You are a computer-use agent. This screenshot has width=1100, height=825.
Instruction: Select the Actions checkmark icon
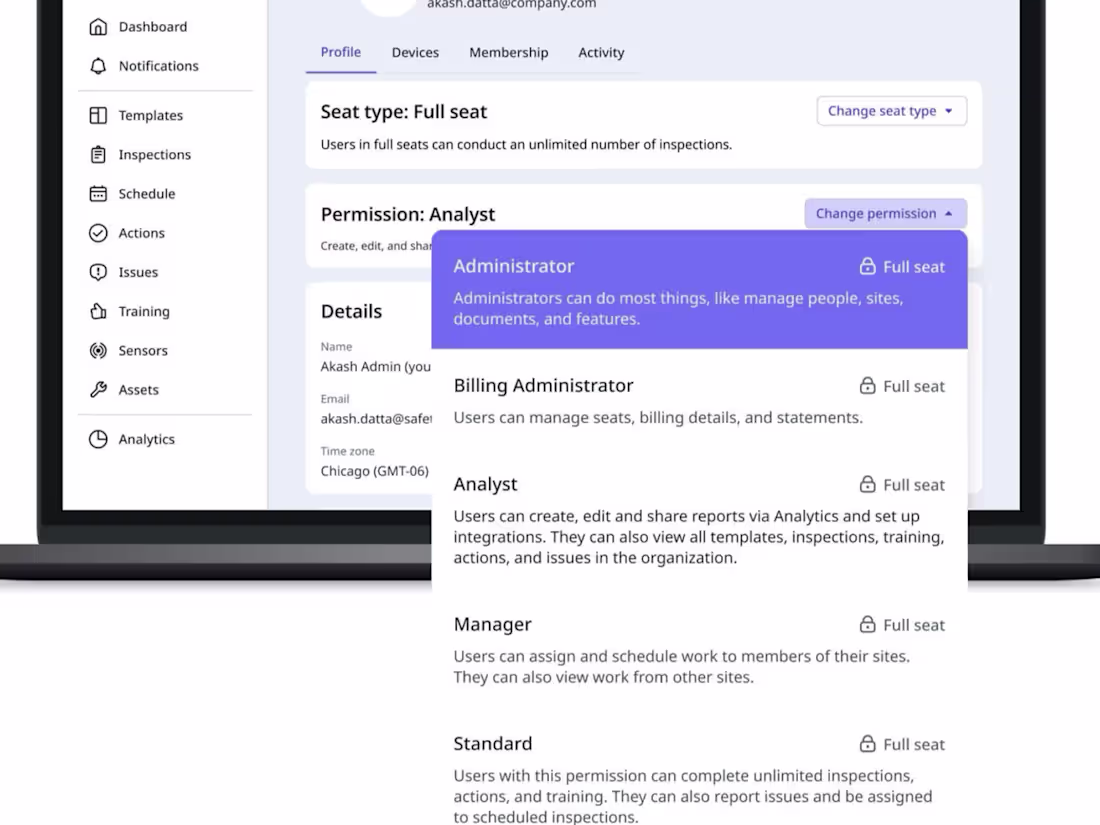[x=97, y=232]
